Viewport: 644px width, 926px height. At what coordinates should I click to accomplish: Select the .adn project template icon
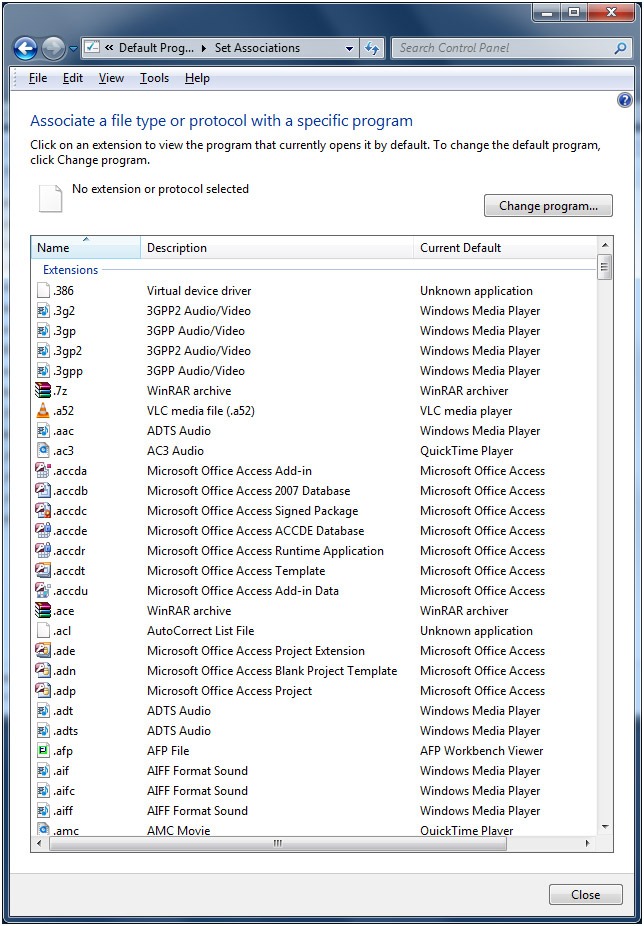point(43,671)
